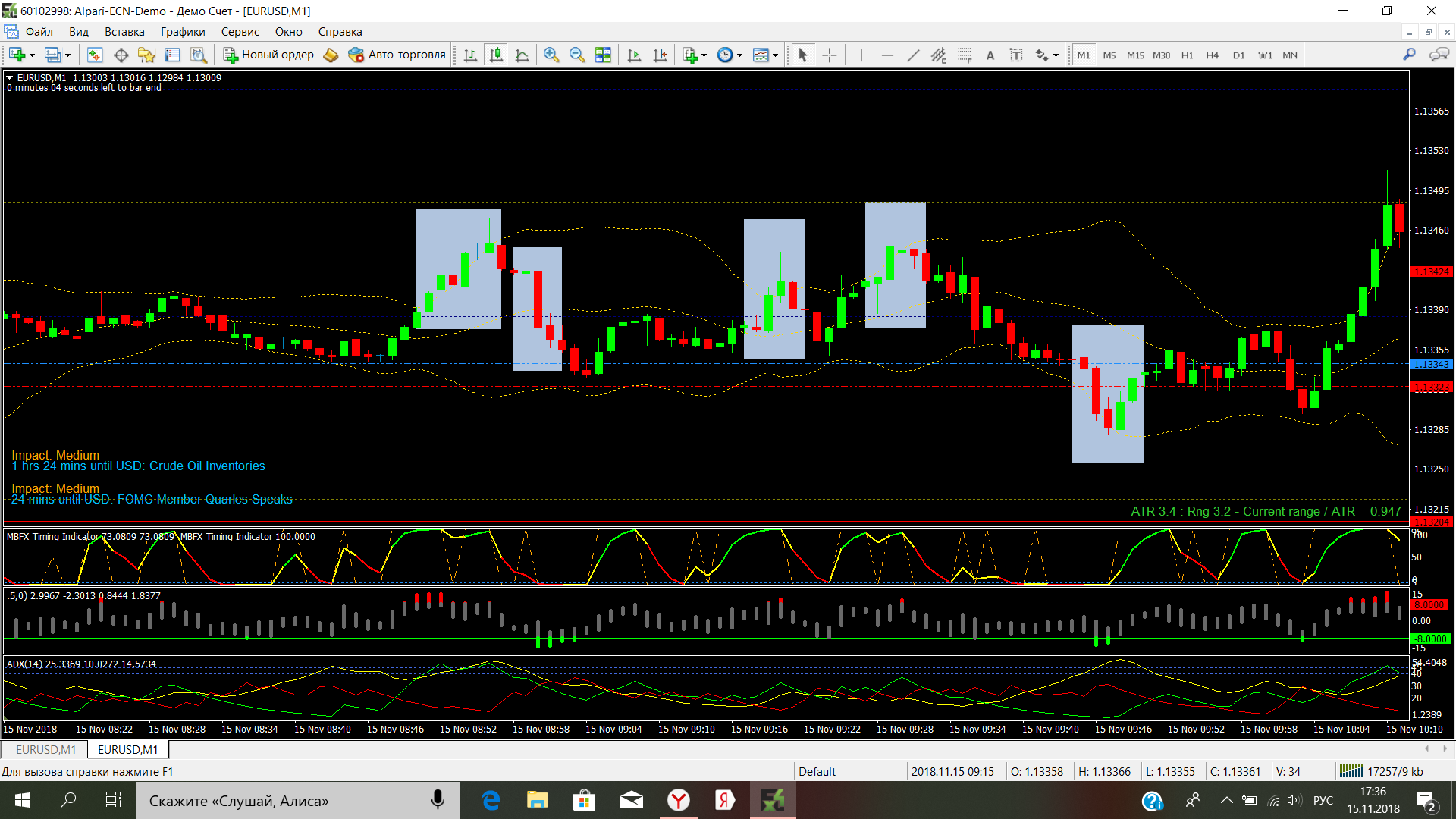The height and width of the screenshot is (819, 1456).
Task: Expand the arrows objects dropdown
Action: (1056, 55)
